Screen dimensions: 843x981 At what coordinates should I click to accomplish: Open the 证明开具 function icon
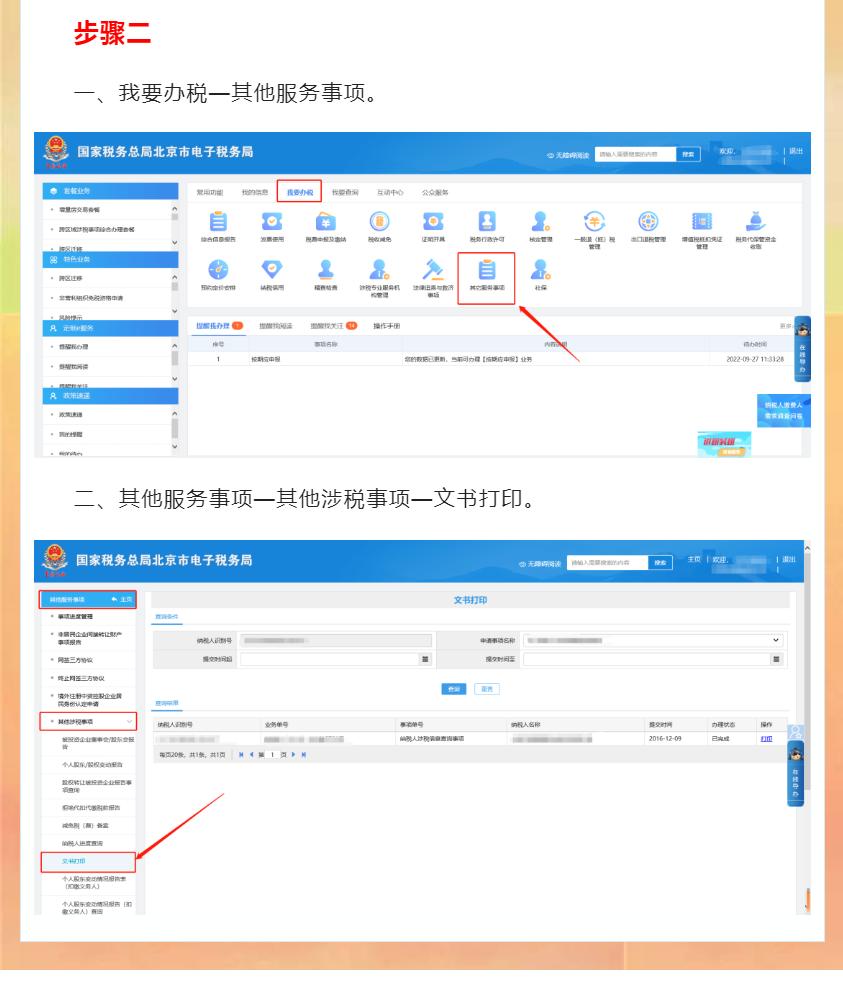pyautogui.click(x=434, y=222)
